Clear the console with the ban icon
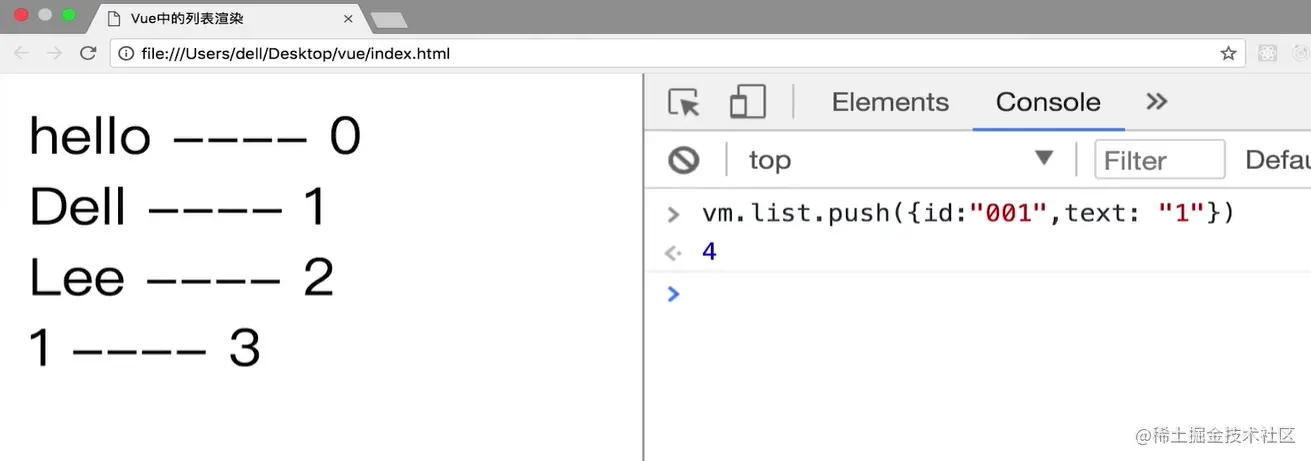 (684, 160)
